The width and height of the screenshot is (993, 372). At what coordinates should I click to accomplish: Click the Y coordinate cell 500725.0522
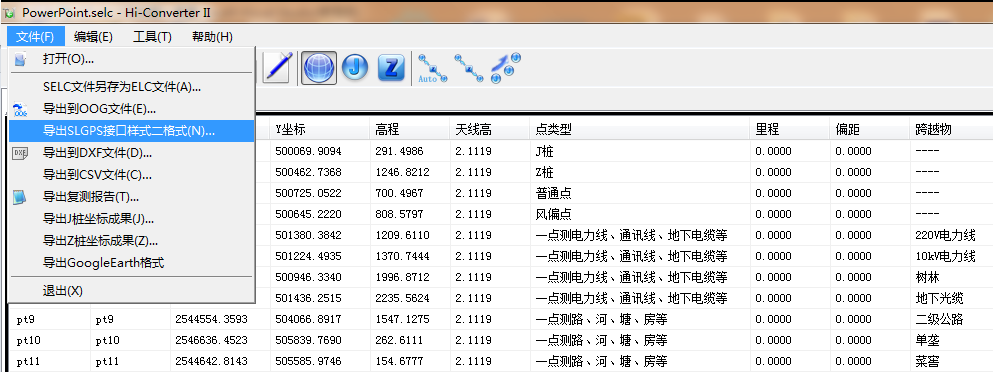[320, 193]
